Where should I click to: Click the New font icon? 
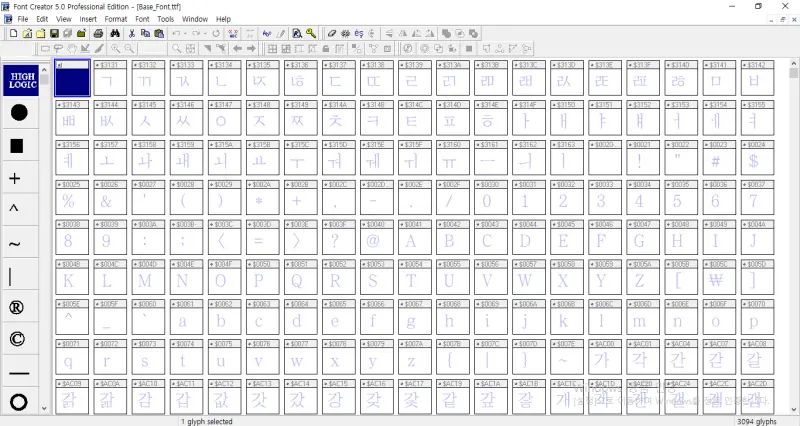13,33
